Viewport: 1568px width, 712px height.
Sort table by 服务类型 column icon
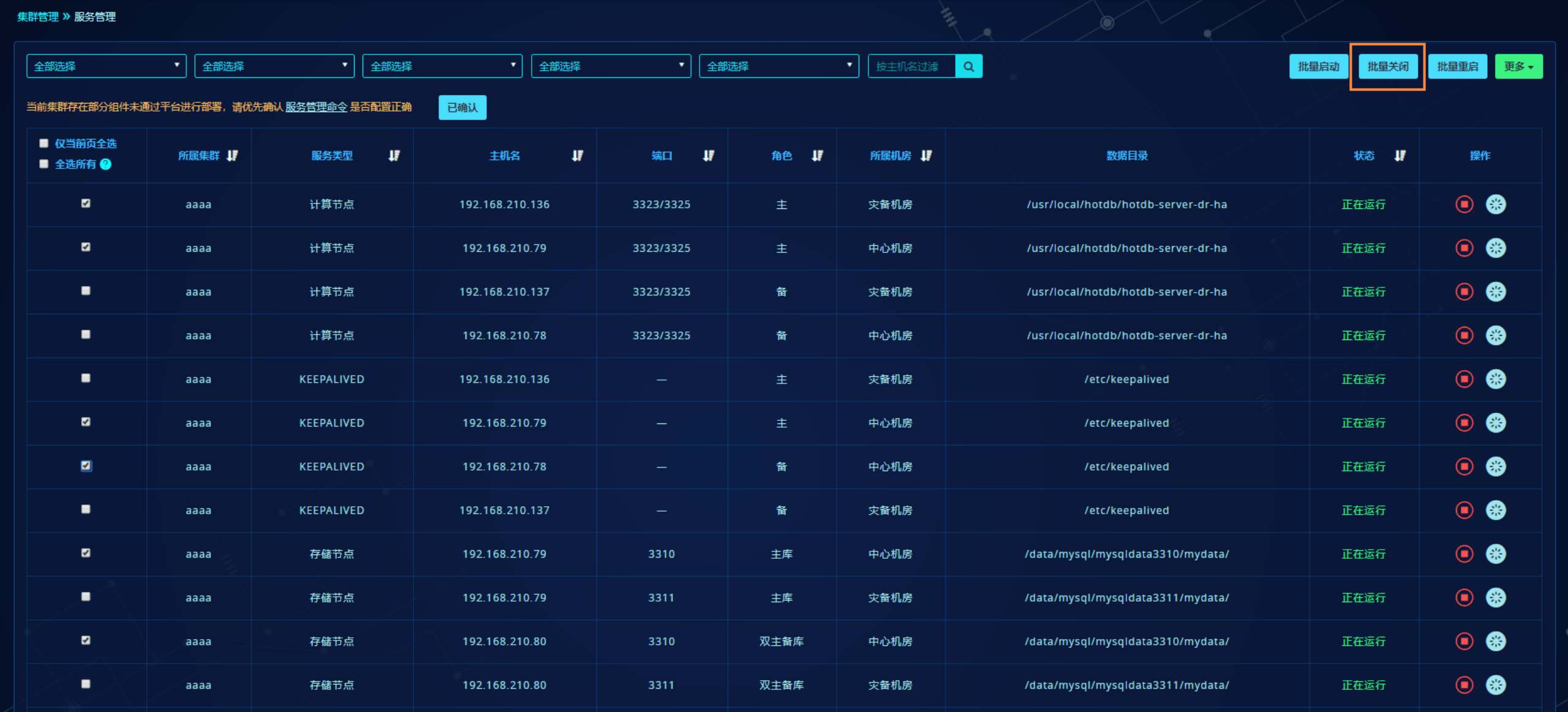click(x=394, y=156)
